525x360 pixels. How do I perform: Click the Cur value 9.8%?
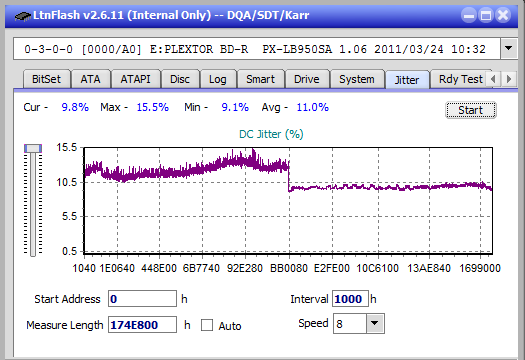[x=75, y=107]
